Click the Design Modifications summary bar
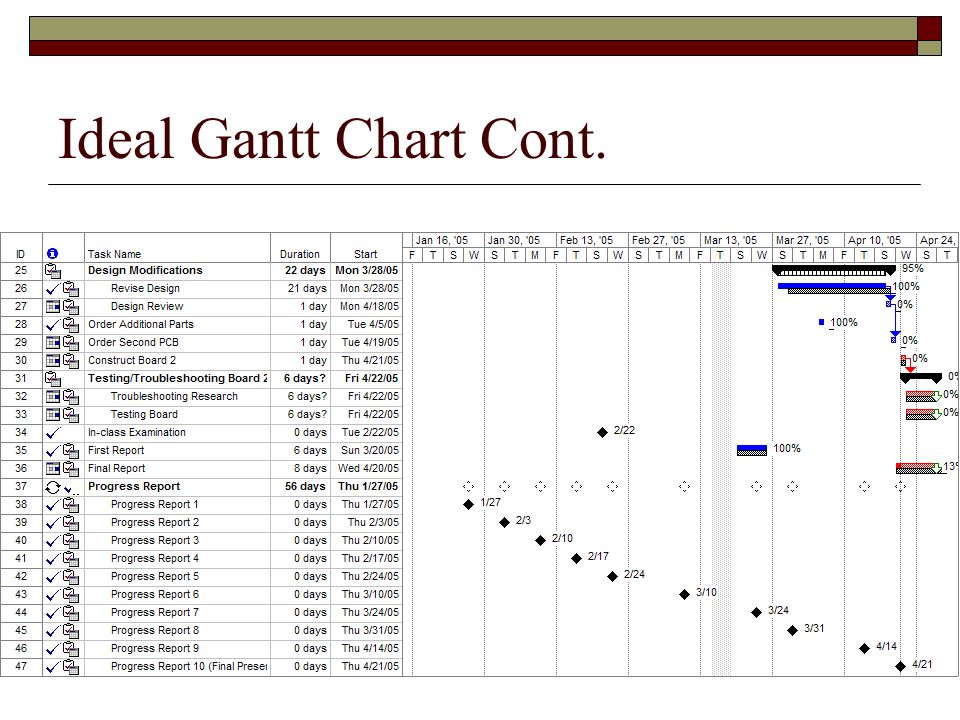Image resolution: width=960 pixels, height=720 pixels. tap(834, 270)
